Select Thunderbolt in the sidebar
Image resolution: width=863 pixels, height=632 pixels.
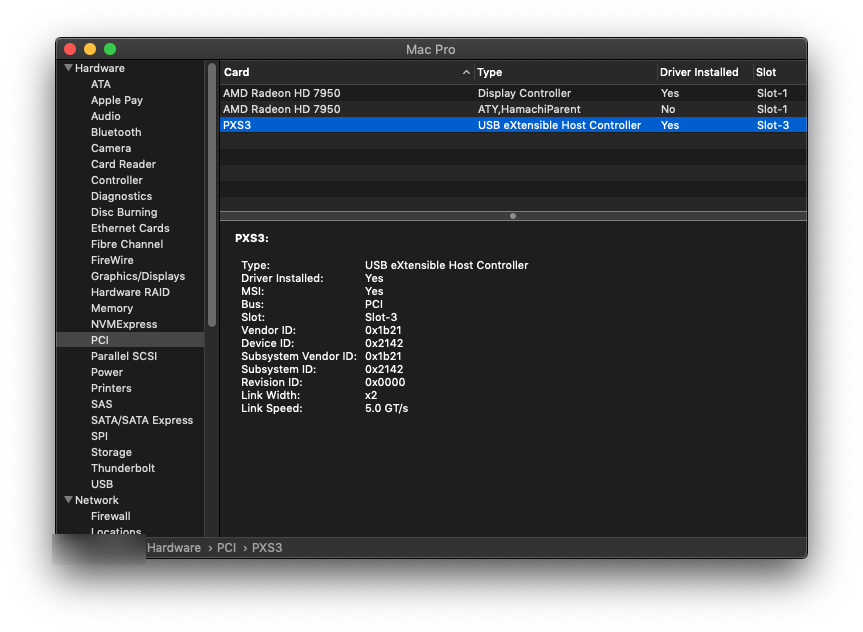(123, 467)
